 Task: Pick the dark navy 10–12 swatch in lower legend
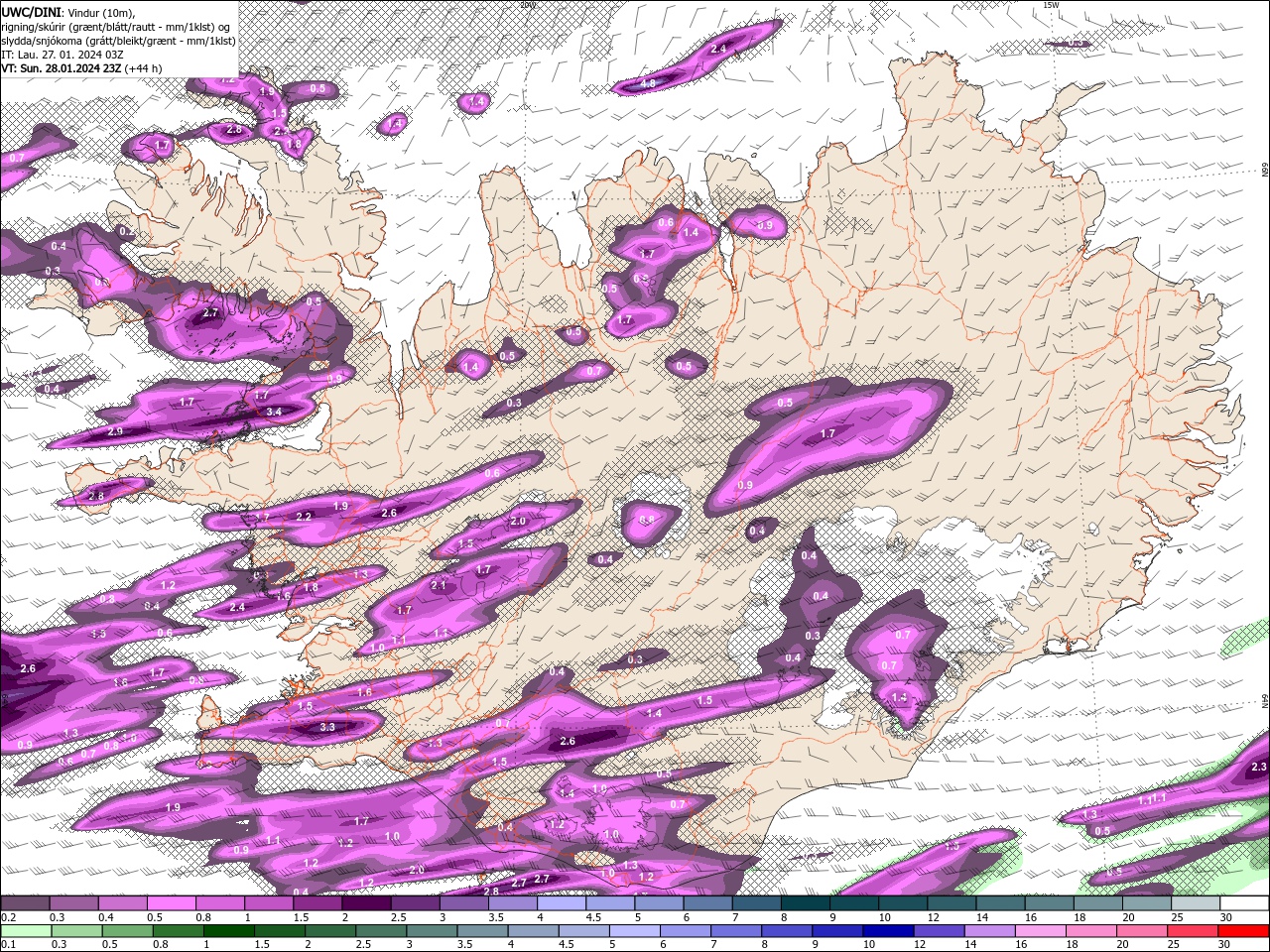point(886,931)
